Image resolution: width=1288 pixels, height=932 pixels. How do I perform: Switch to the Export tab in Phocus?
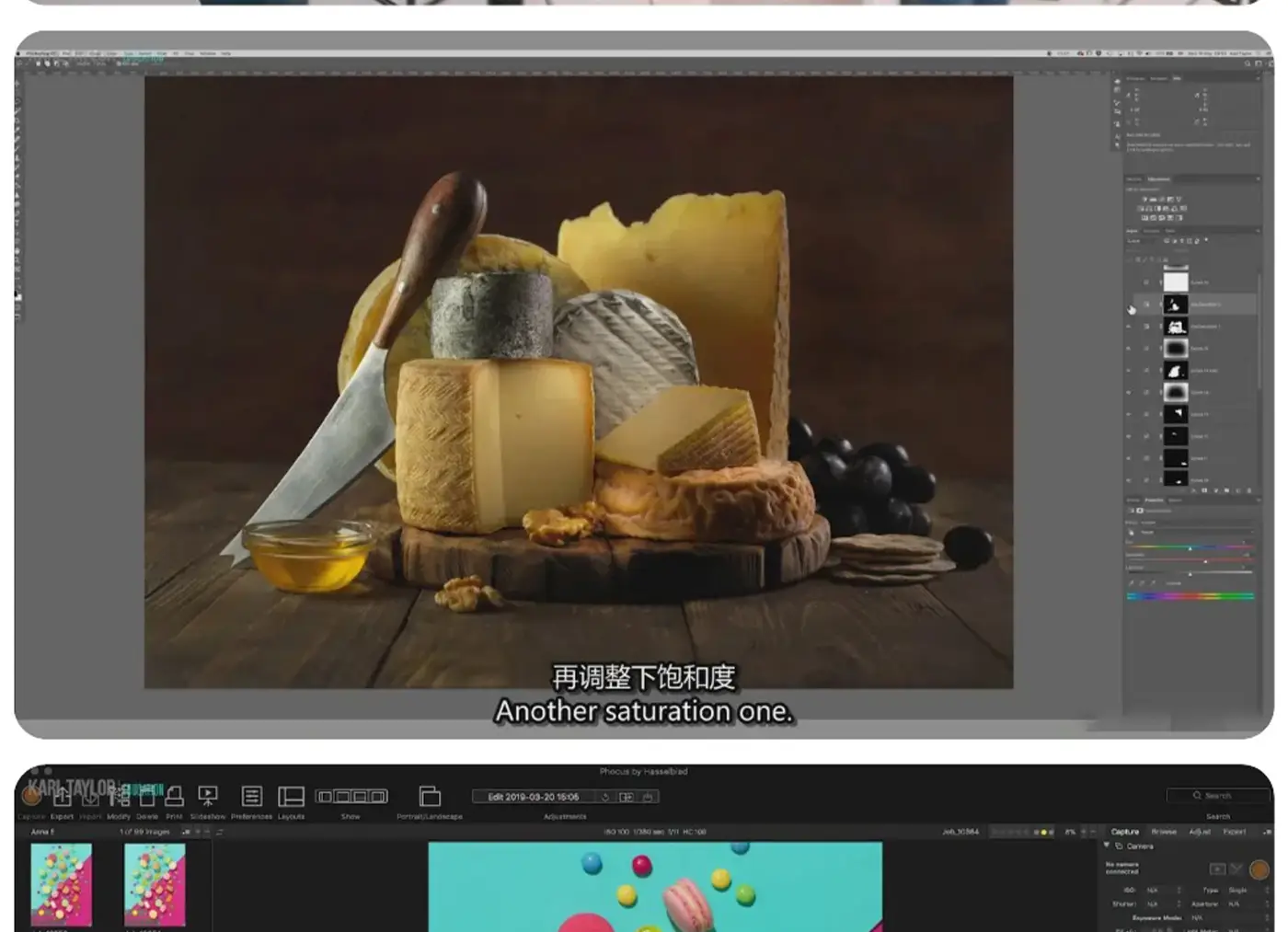coord(1235,832)
